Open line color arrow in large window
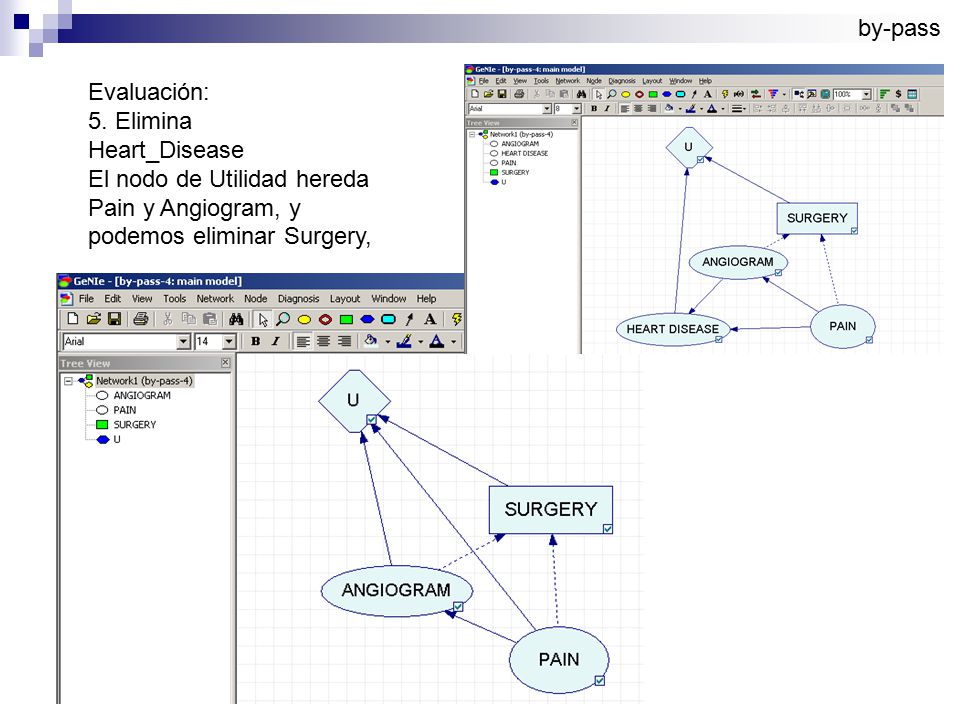The height and width of the screenshot is (720, 960). [x=421, y=342]
